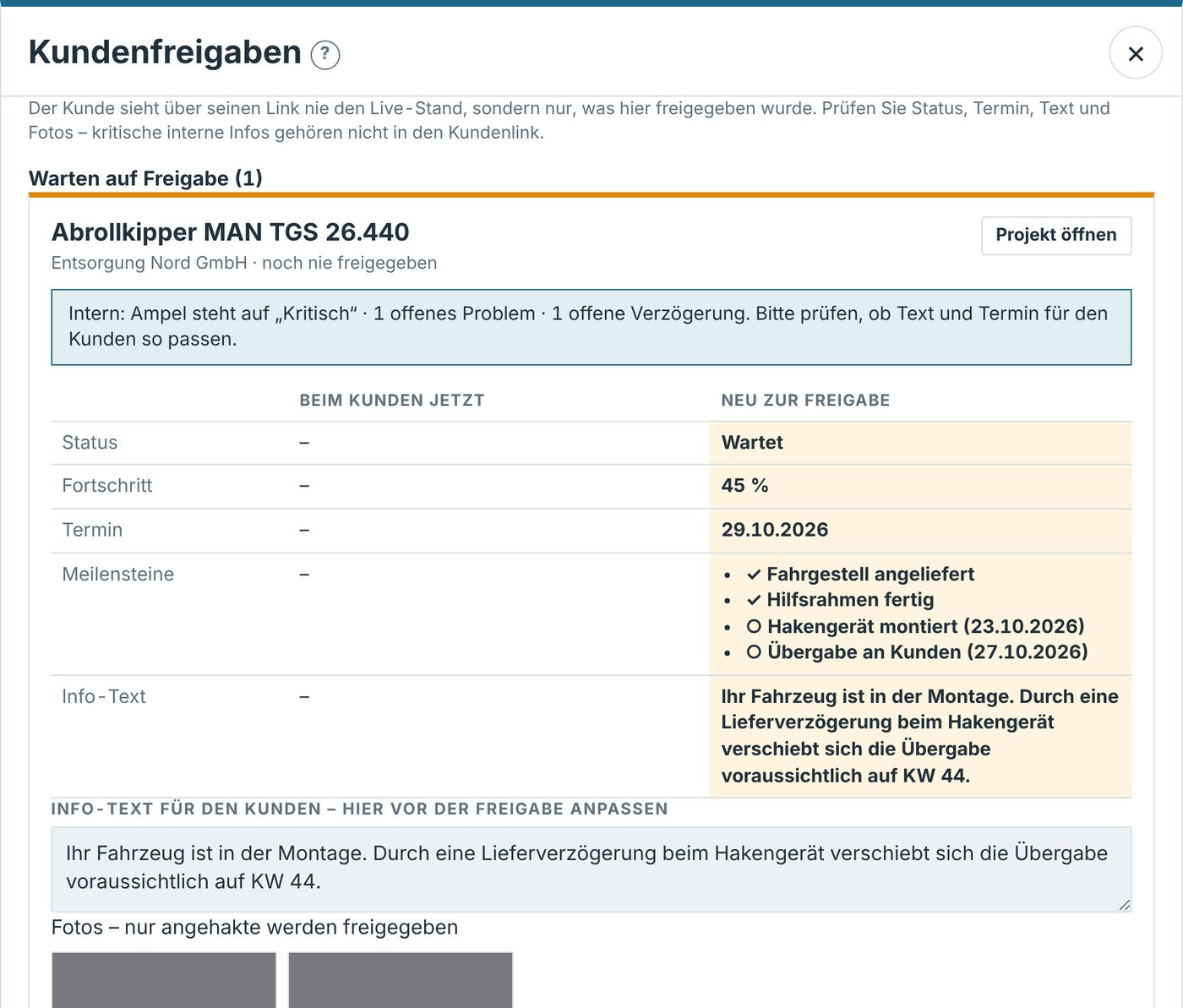The width and height of the screenshot is (1183, 1008).
Task: Click the date '29.10.2026'
Action: pos(775,530)
